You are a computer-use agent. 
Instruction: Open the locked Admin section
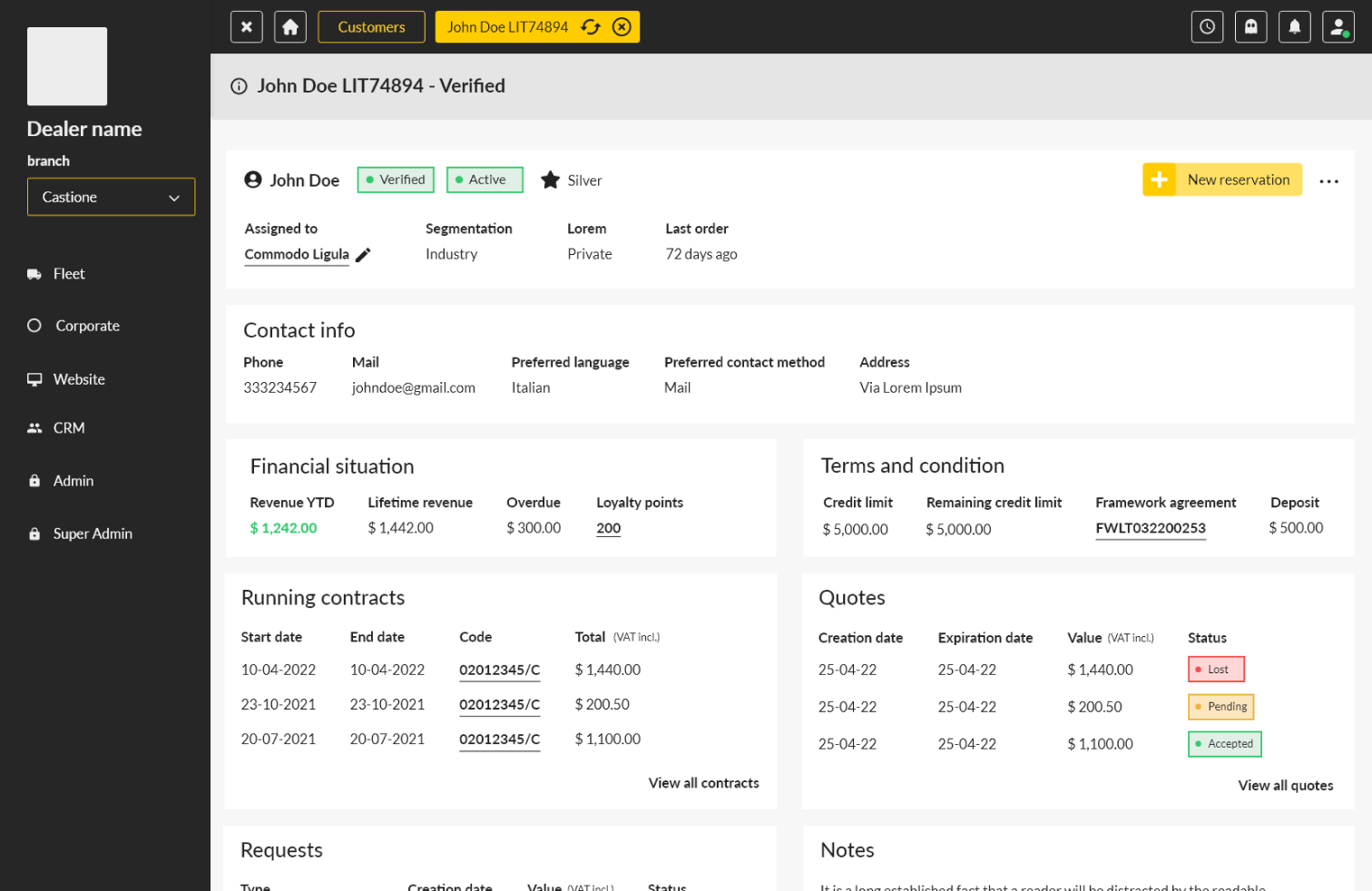point(73,480)
